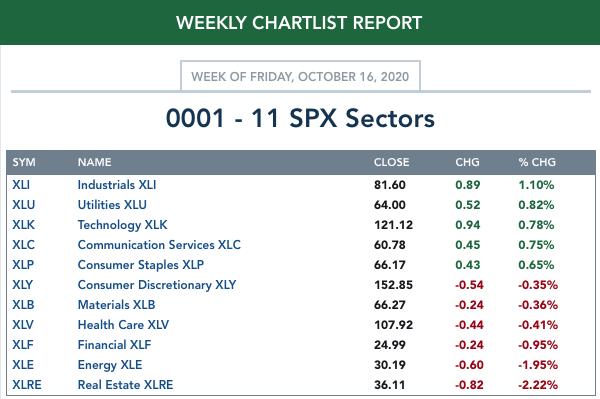
Task: Open Utilities XLU chart link
Action: 112,205
